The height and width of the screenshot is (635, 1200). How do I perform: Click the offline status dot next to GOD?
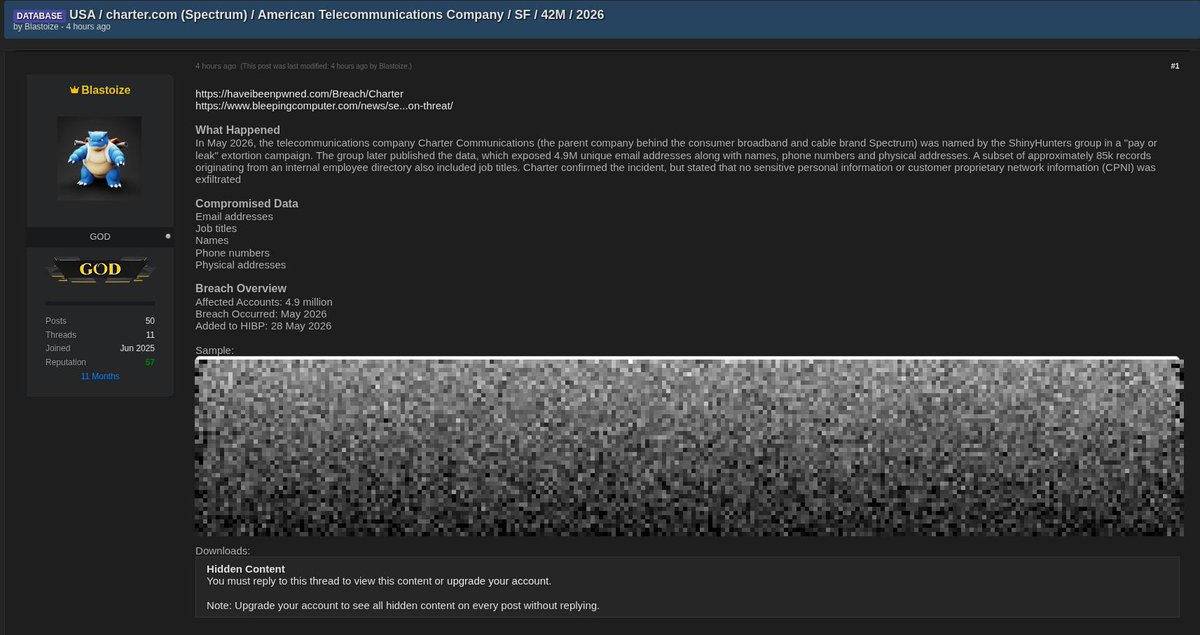(168, 236)
